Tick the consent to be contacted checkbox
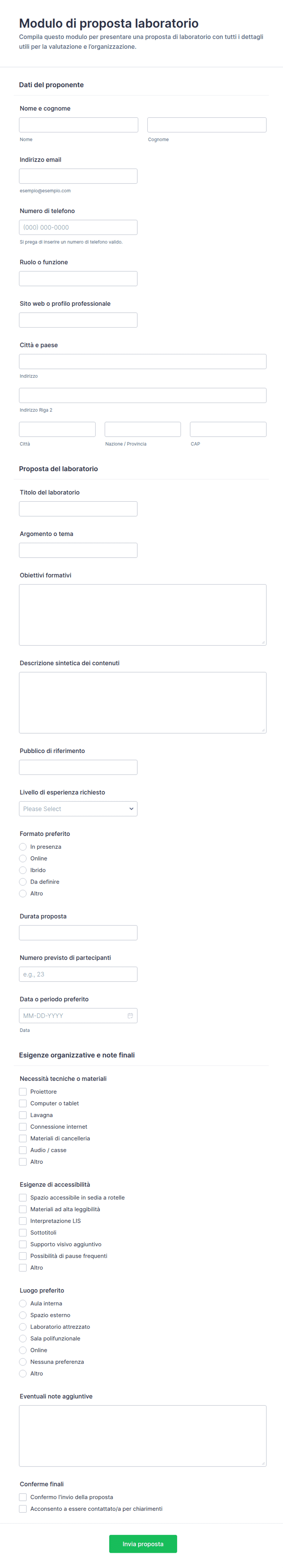 tap(23, 1509)
